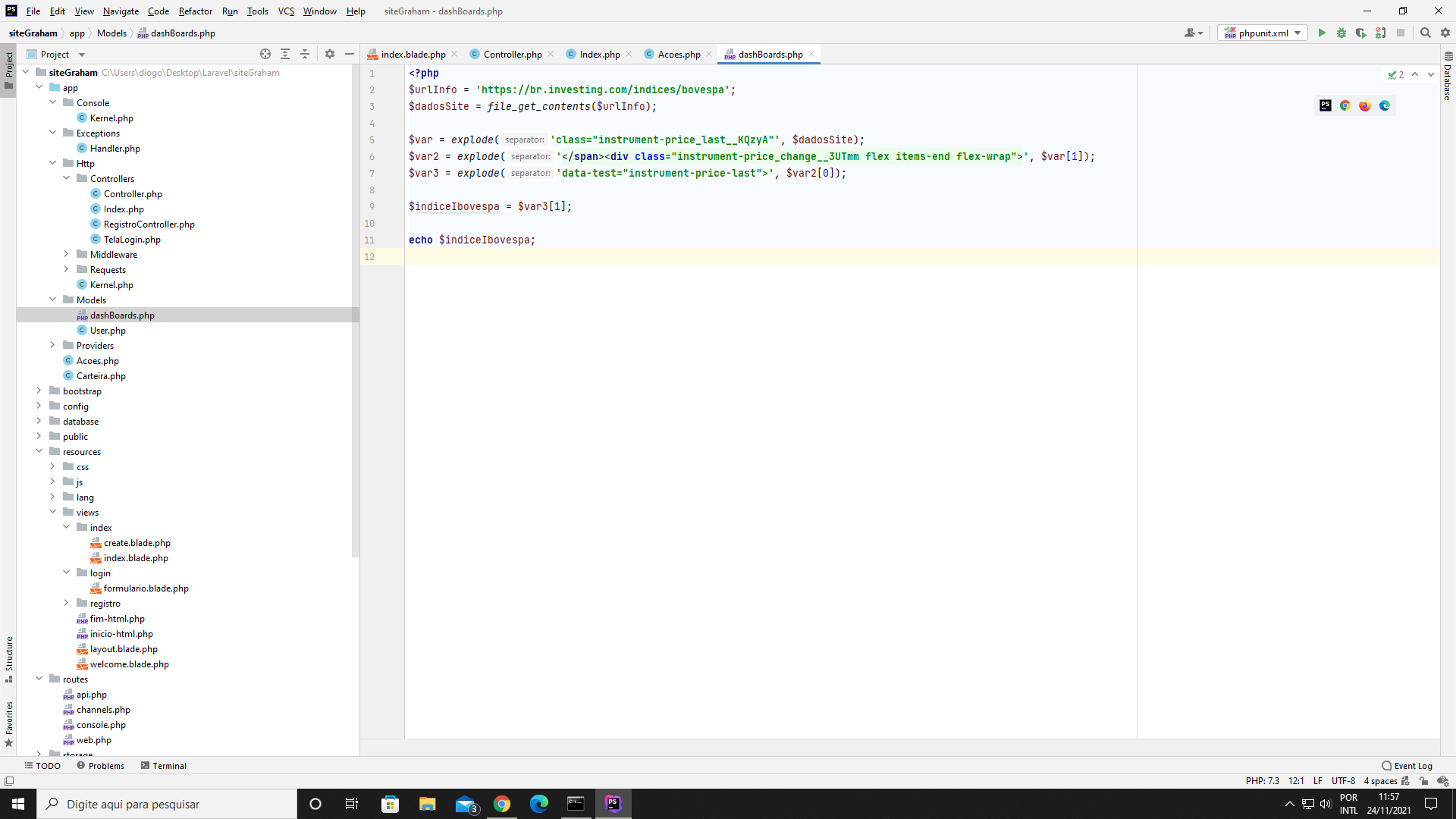The image size is (1456, 819).
Task: Open the Code With Me user dropdown
Action: coord(1194,33)
